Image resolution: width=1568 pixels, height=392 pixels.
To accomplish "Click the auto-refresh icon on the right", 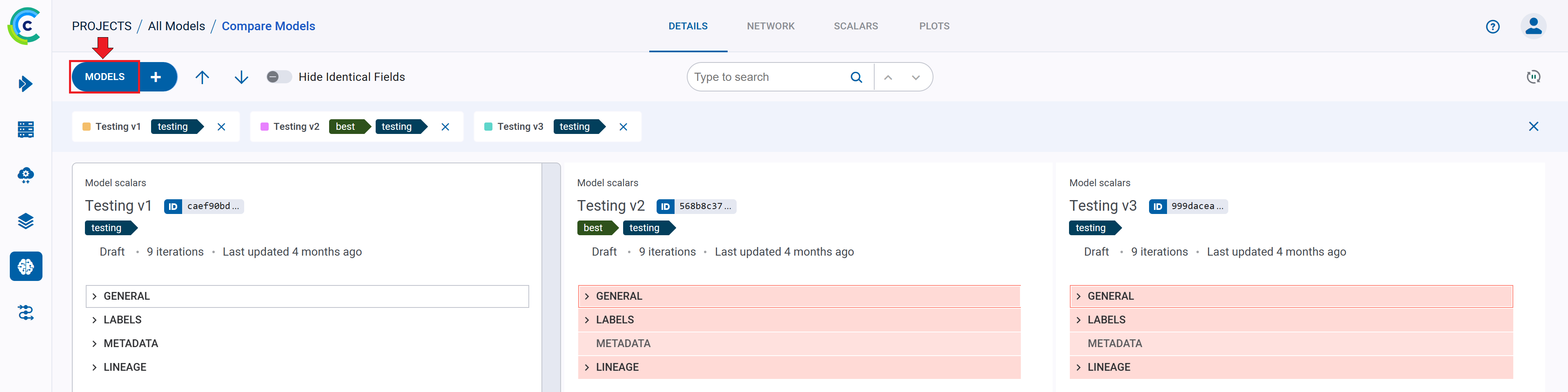I will coord(1533,77).
